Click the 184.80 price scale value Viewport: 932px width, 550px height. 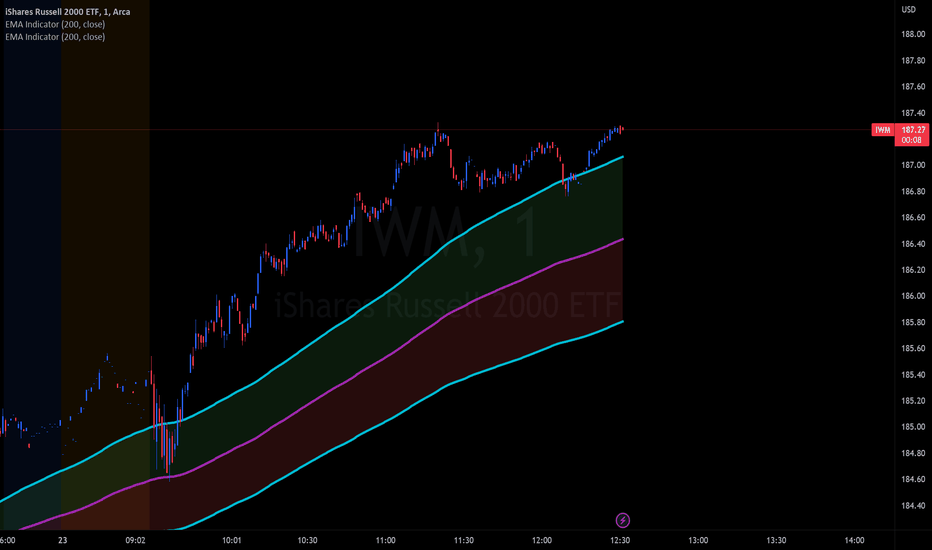[x=913, y=453]
